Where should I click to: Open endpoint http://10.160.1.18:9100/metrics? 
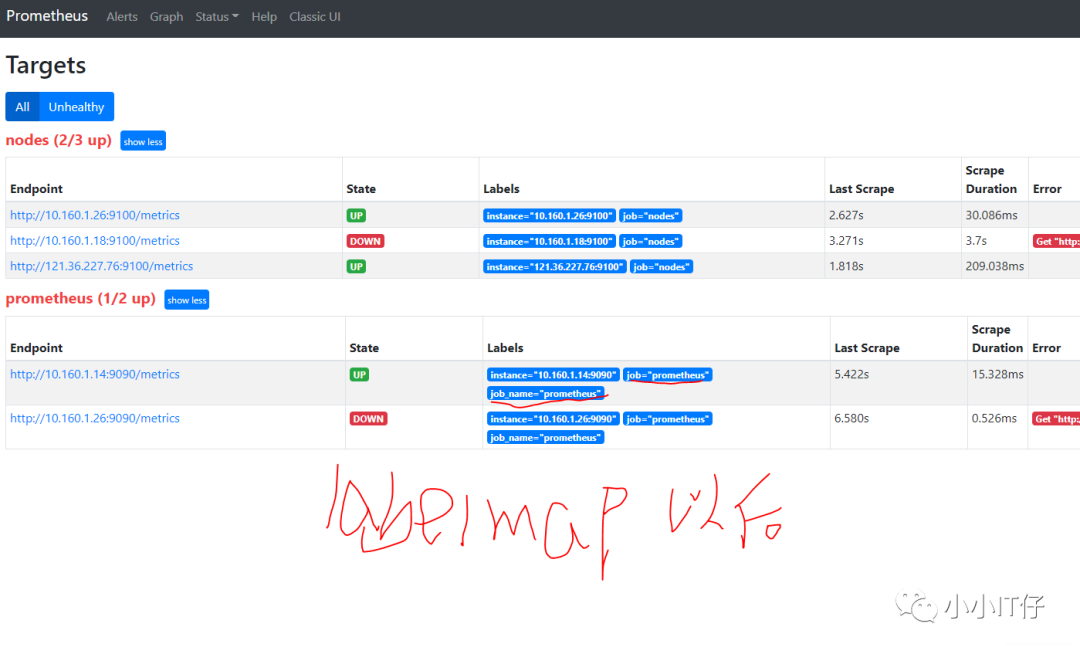click(95, 240)
